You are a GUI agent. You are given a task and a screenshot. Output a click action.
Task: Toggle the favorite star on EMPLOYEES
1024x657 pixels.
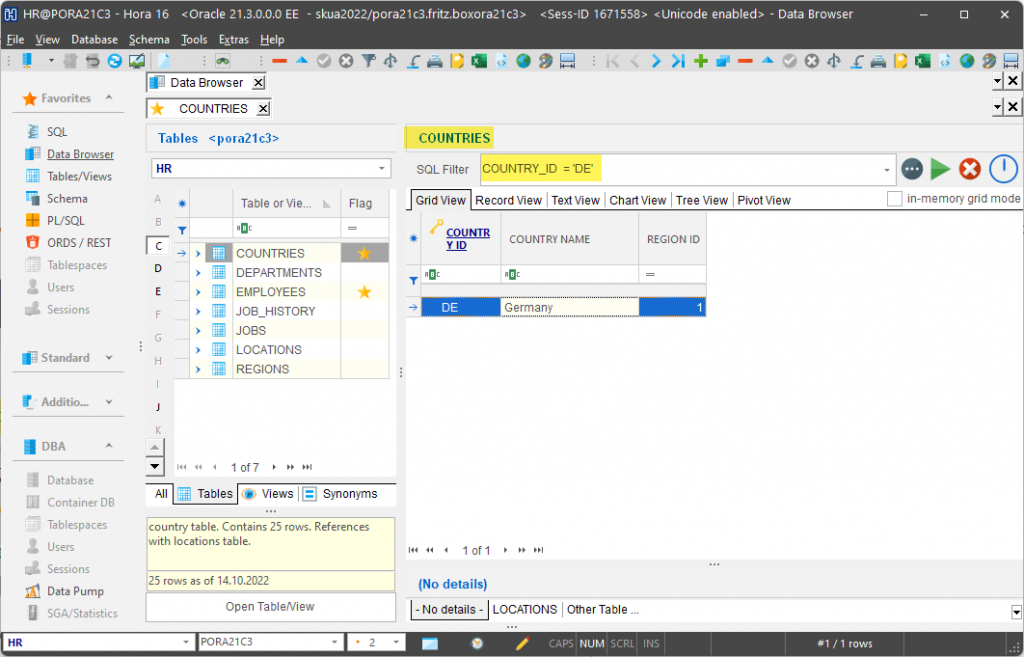(x=364, y=291)
